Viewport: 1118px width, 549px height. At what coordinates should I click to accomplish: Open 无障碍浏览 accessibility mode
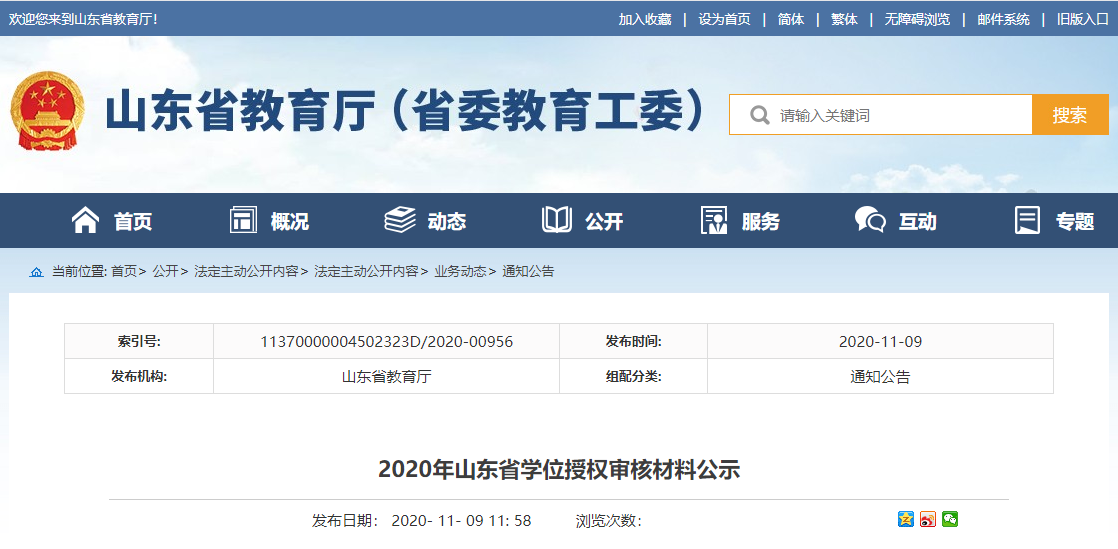pyautogui.click(x=917, y=19)
